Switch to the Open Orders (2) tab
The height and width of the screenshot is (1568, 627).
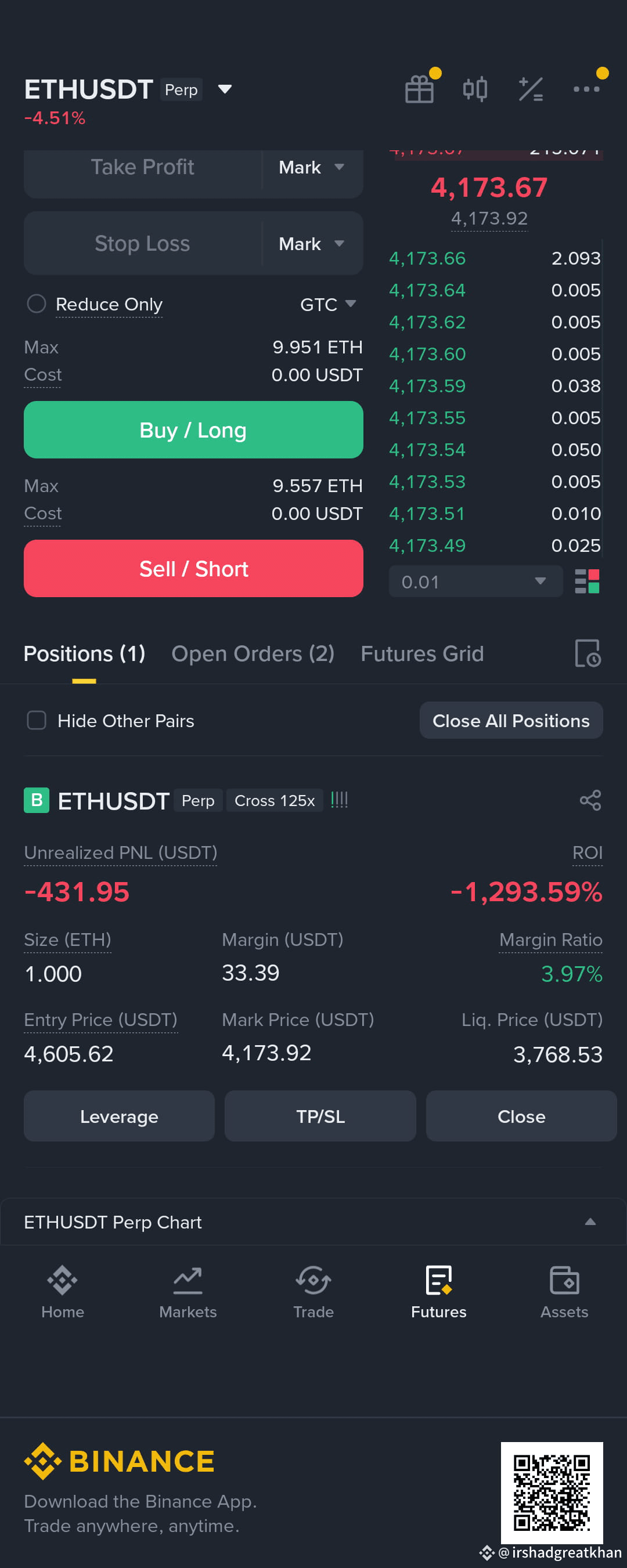tap(253, 653)
